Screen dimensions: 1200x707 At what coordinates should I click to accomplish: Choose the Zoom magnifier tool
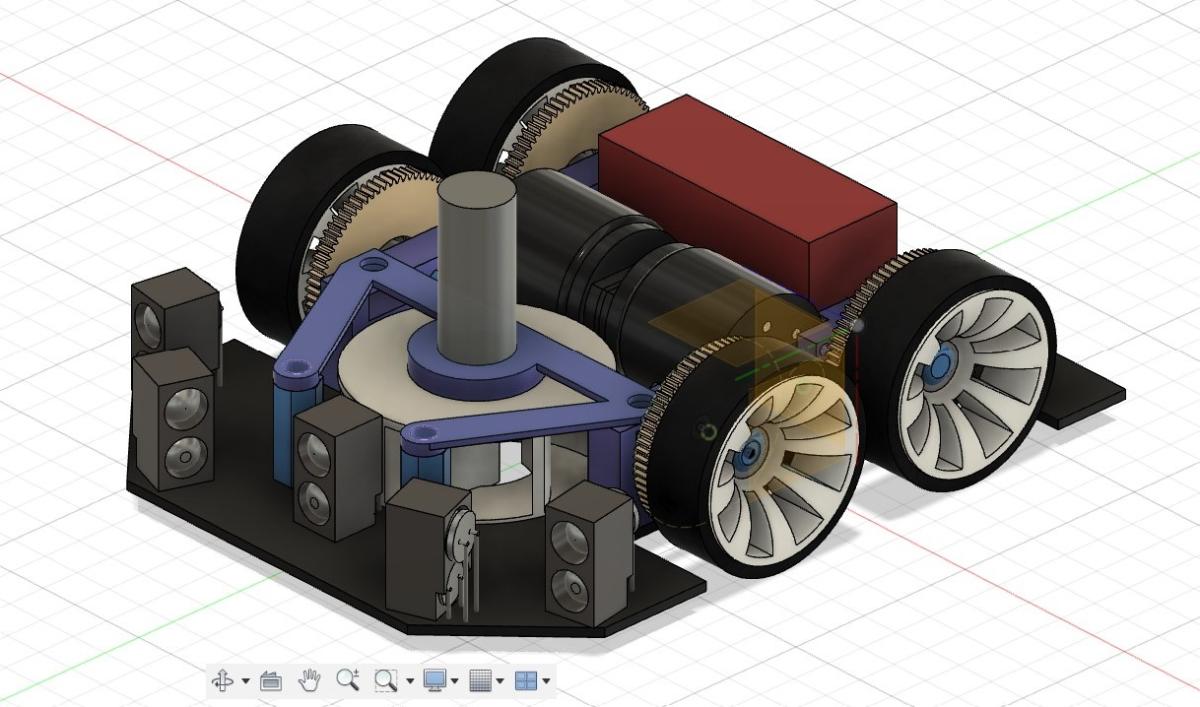347,681
